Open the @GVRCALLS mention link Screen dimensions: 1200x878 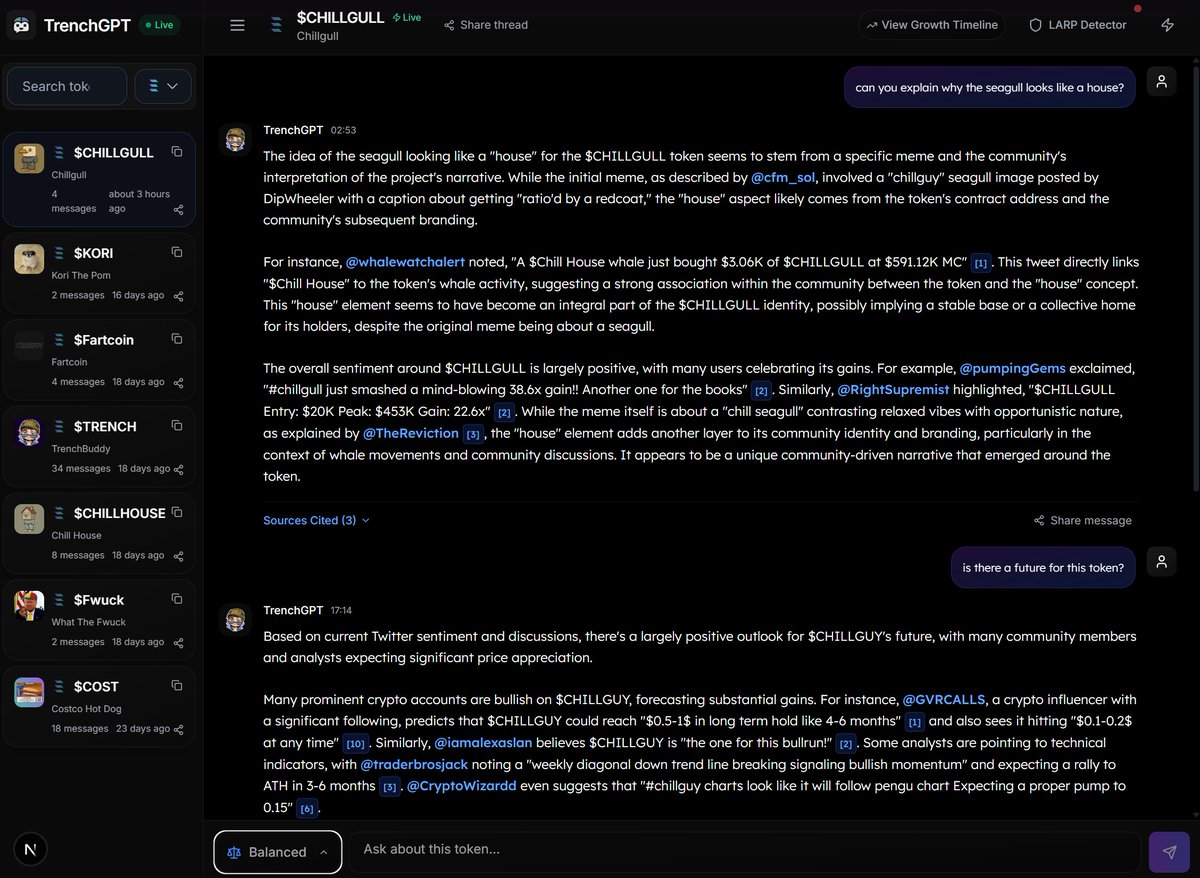coord(944,700)
